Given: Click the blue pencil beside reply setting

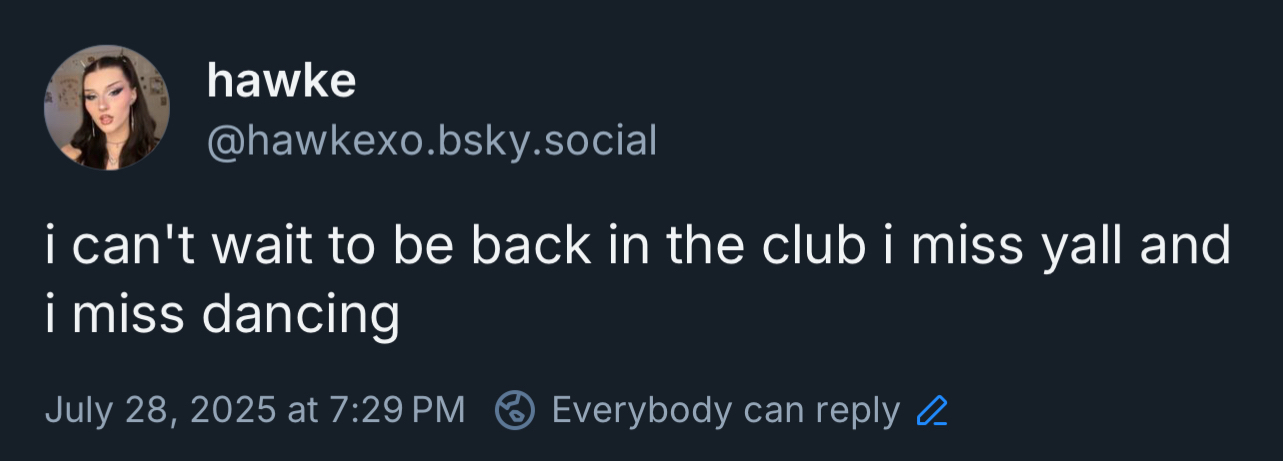Looking at the screenshot, I should click(x=932, y=410).
